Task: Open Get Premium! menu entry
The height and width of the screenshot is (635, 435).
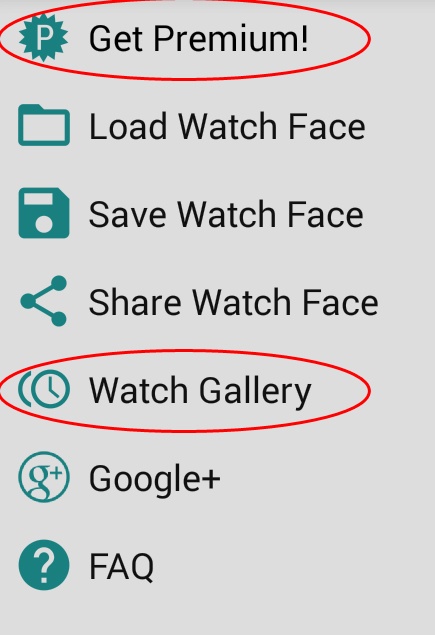Action: pos(218,38)
